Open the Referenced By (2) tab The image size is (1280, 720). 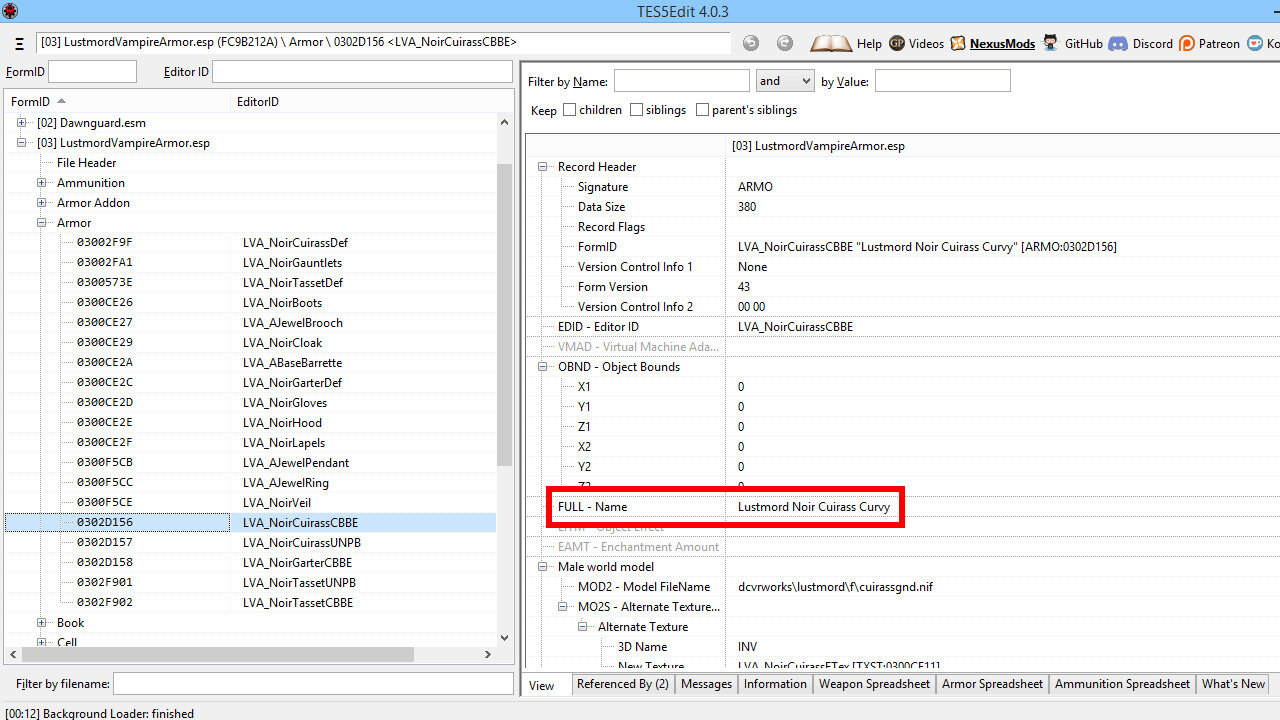(623, 684)
